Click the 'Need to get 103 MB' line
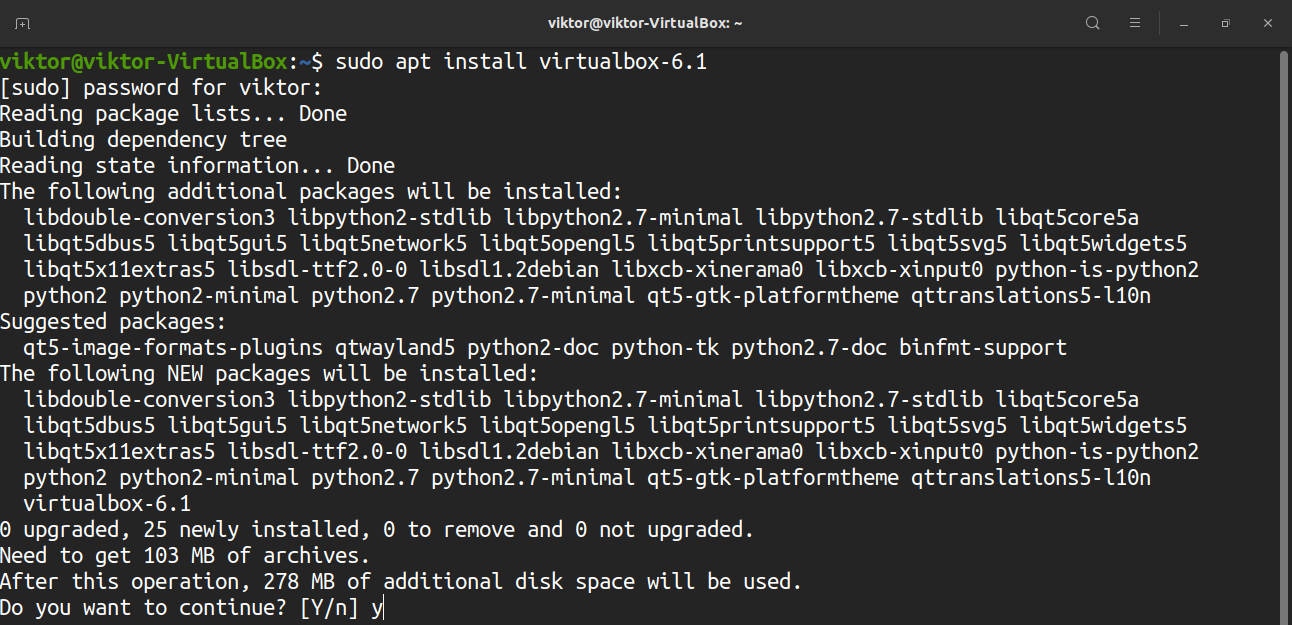The image size is (1292, 625). (185, 556)
